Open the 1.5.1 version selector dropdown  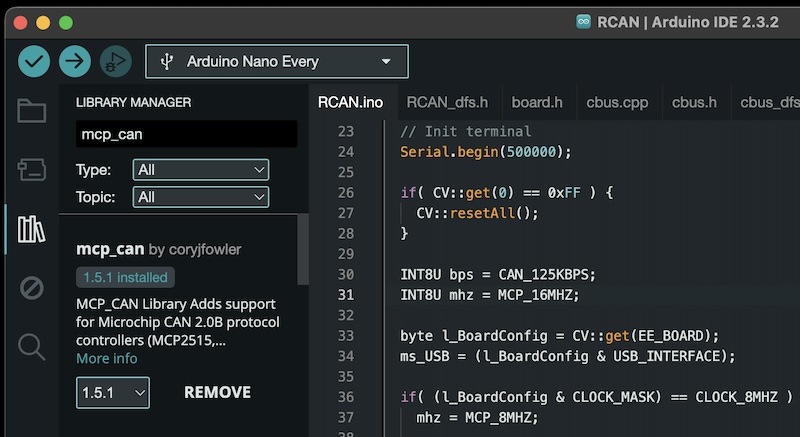112,393
